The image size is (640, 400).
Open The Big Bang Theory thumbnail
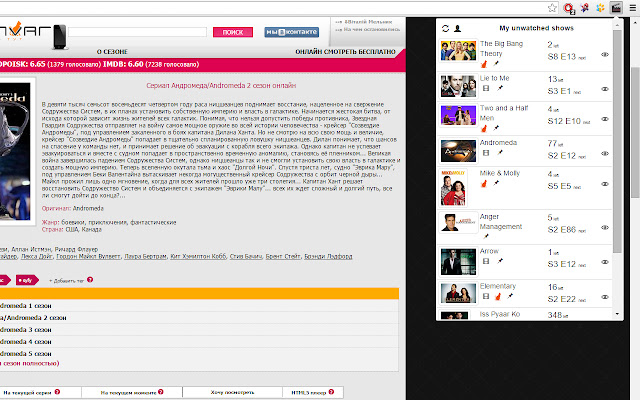click(458, 51)
